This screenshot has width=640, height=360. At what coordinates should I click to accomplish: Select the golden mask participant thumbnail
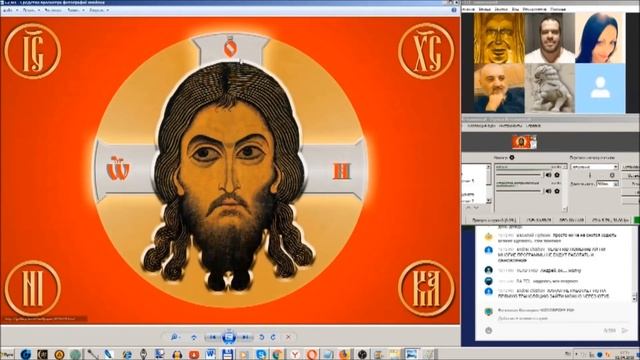(499, 38)
